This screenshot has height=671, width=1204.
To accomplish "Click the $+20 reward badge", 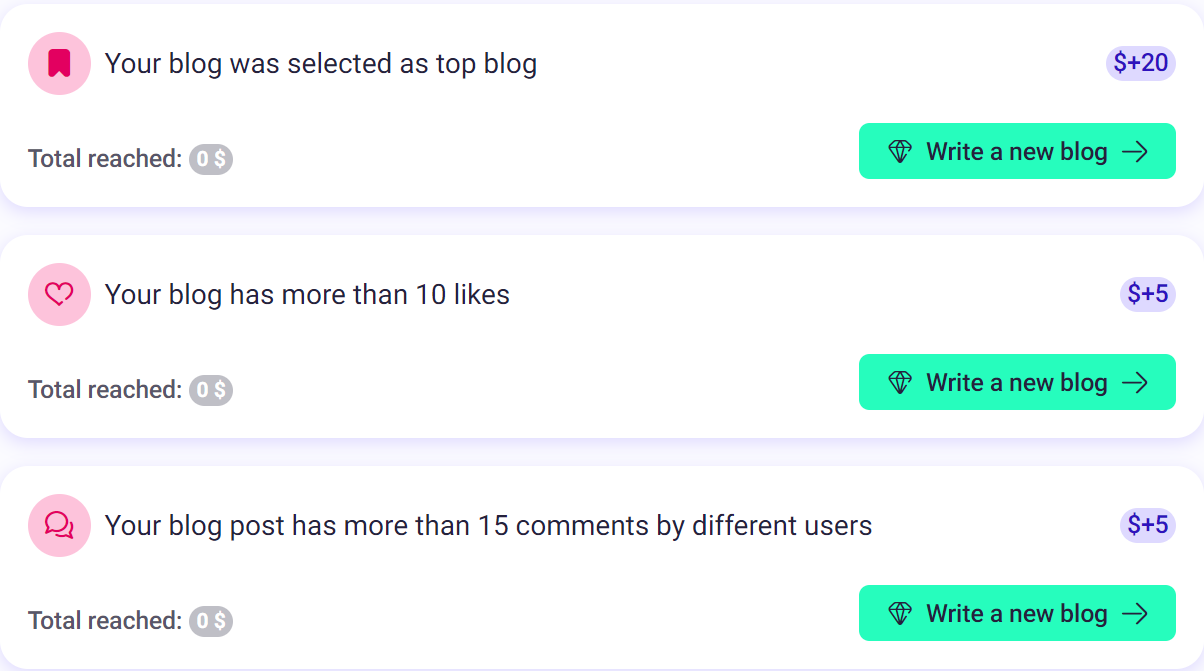I will tap(1141, 63).
